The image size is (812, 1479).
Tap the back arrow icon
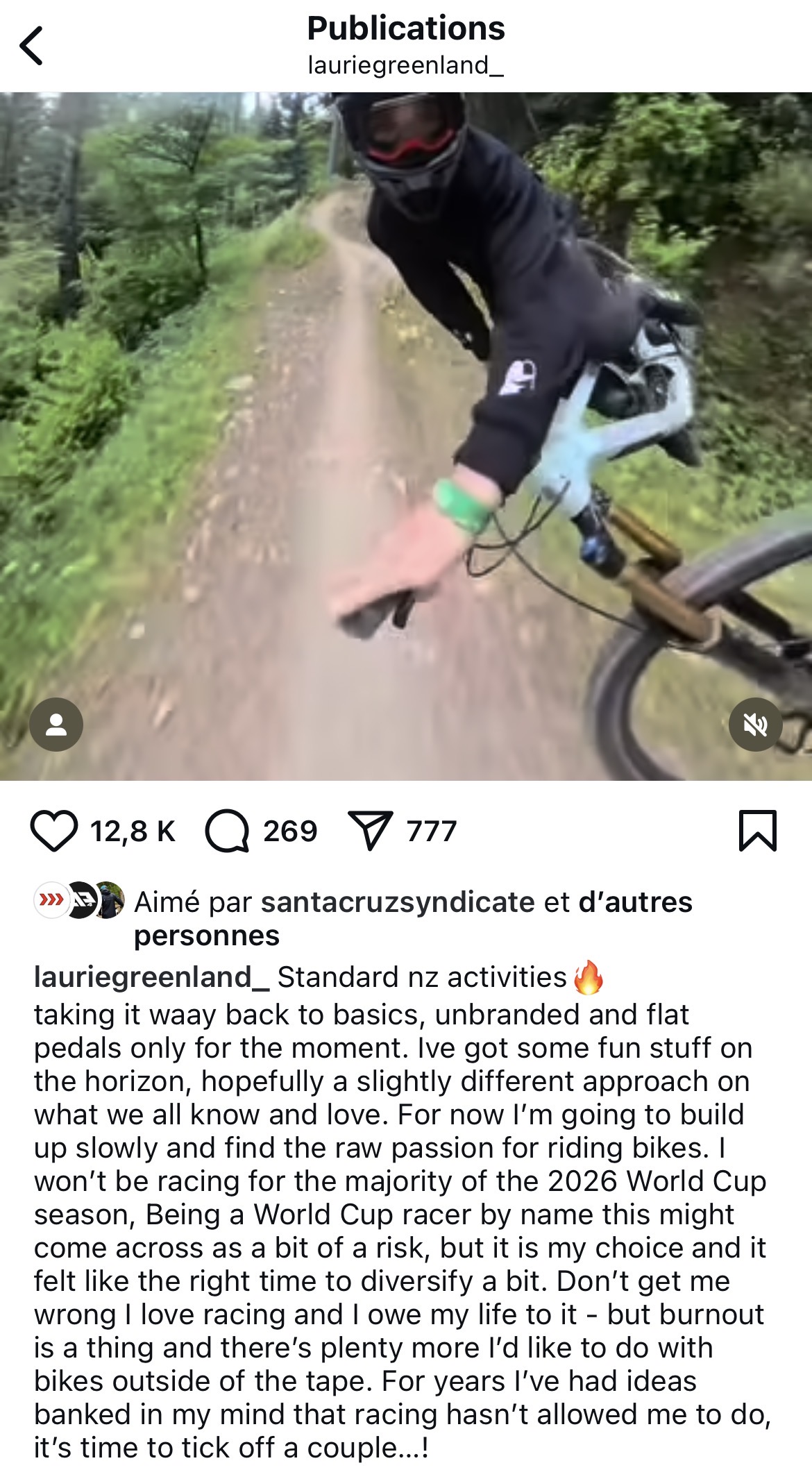pyautogui.click(x=31, y=46)
